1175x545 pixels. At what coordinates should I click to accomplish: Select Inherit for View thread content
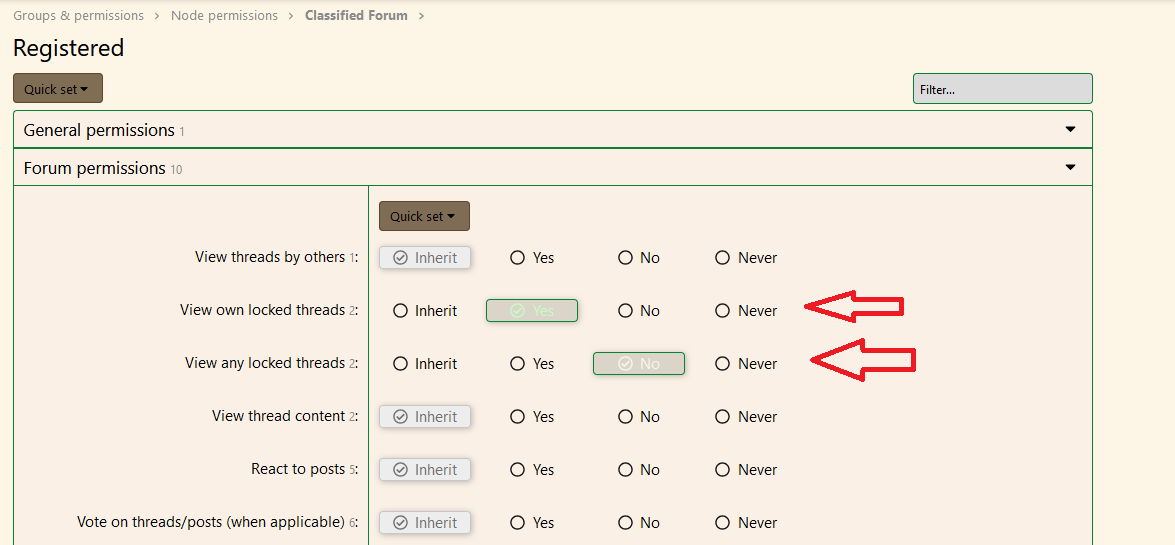click(x=425, y=417)
